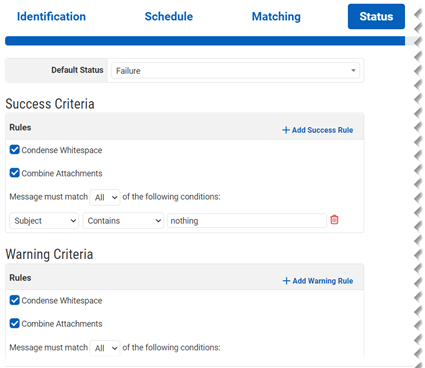Uncheck Condense Whitespace under Success Criteria
The image size is (425, 368).
(x=14, y=150)
